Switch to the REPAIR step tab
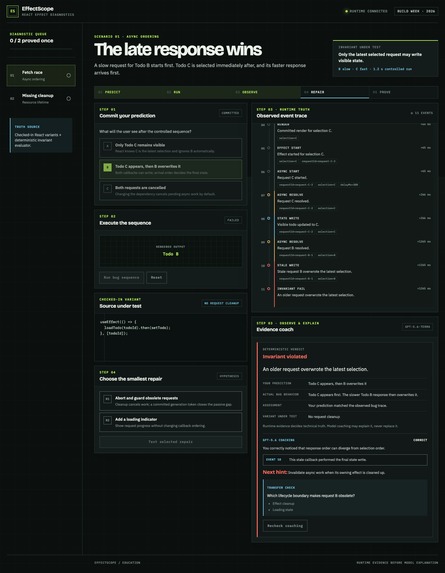The height and width of the screenshot is (573, 445). tap(335, 92)
